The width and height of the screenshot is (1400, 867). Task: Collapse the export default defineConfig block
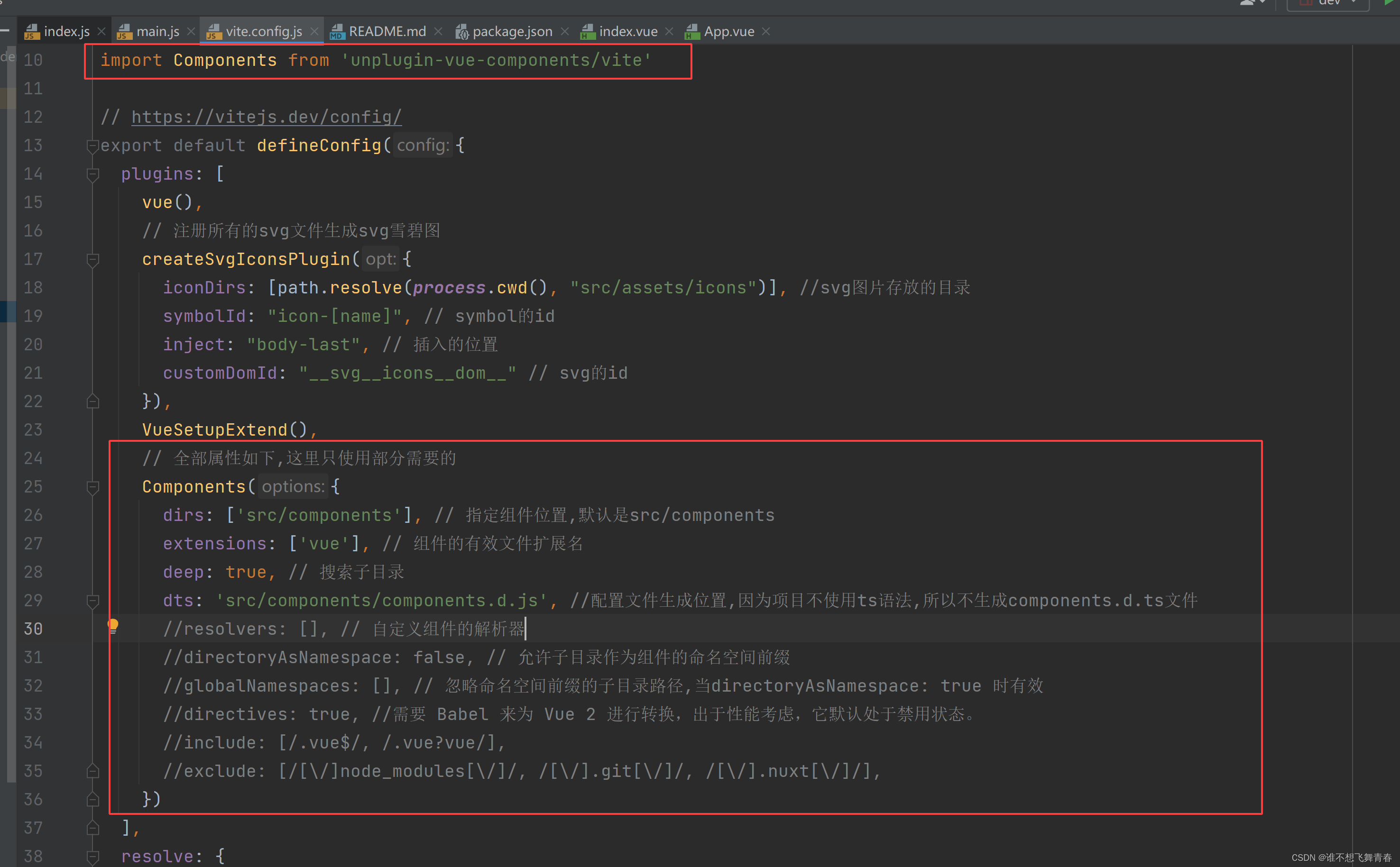[92, 146]
